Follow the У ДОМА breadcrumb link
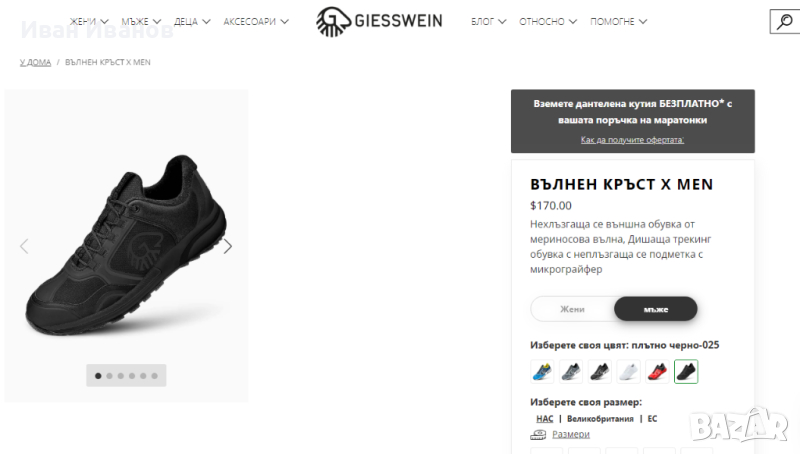This screenshot has height=454, width=800. [x=35, y=62]
